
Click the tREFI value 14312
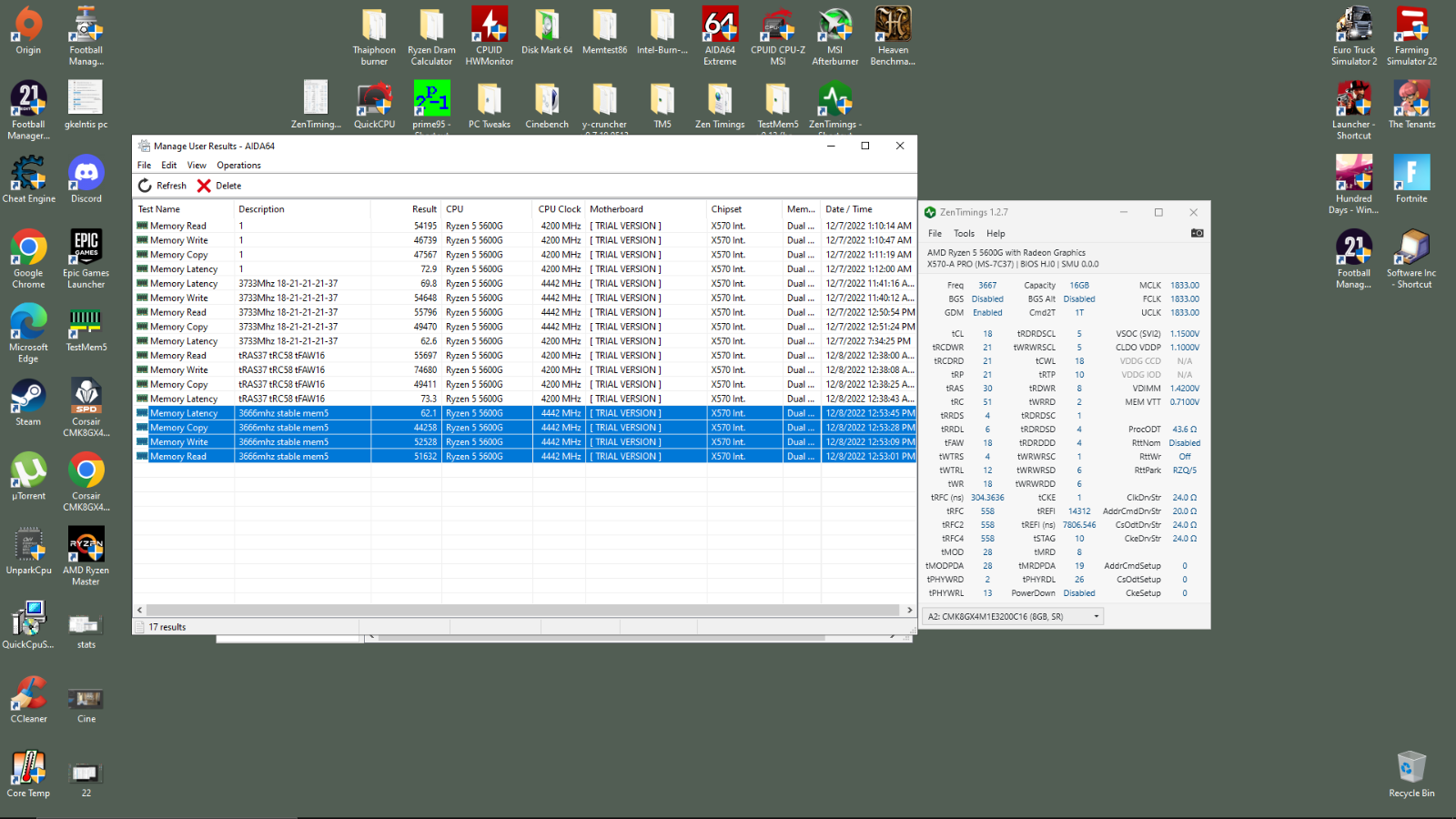1079,511
